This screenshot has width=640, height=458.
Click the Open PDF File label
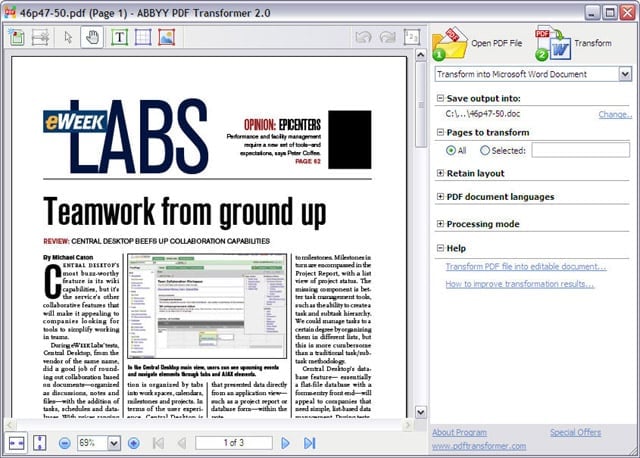[x=497, y=43]
